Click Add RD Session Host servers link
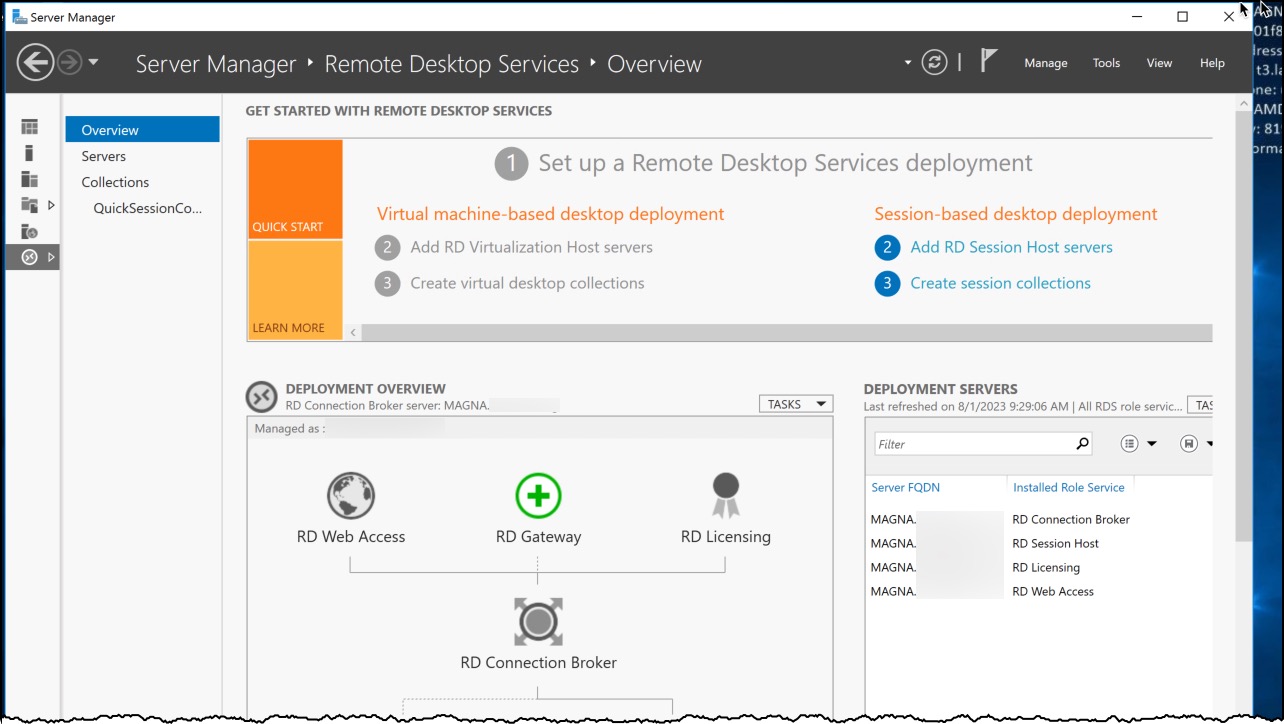Image resolution: width=1284 pixels, height=724 pixels. click(x=1010, y=247)
